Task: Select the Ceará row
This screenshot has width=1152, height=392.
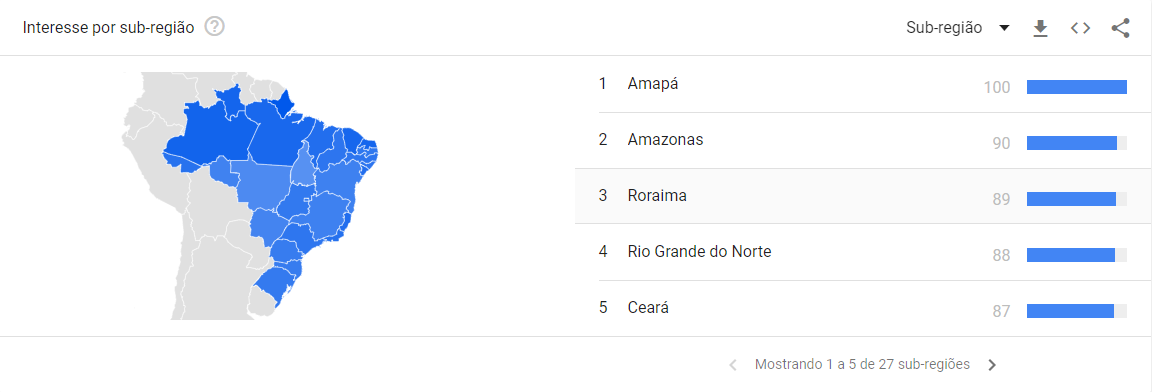Action: [x=863, y=308]
